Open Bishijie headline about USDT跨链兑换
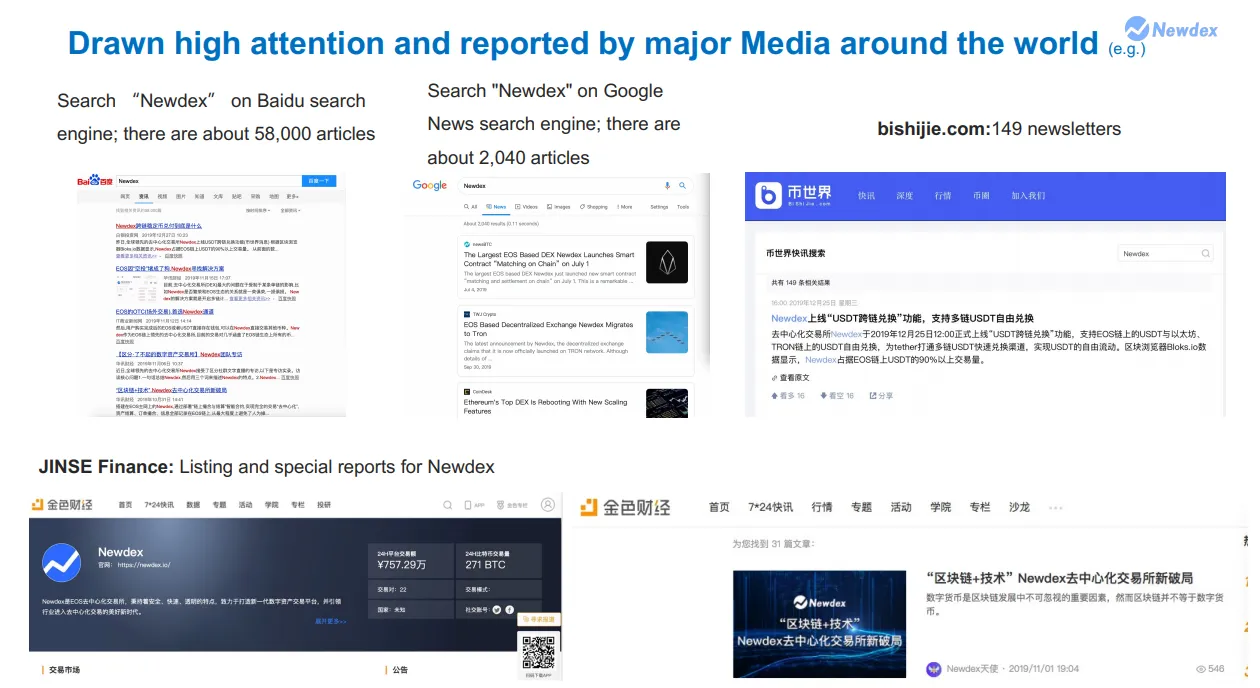Screen dimensions: 1260x688 click(x=902, y=318)
